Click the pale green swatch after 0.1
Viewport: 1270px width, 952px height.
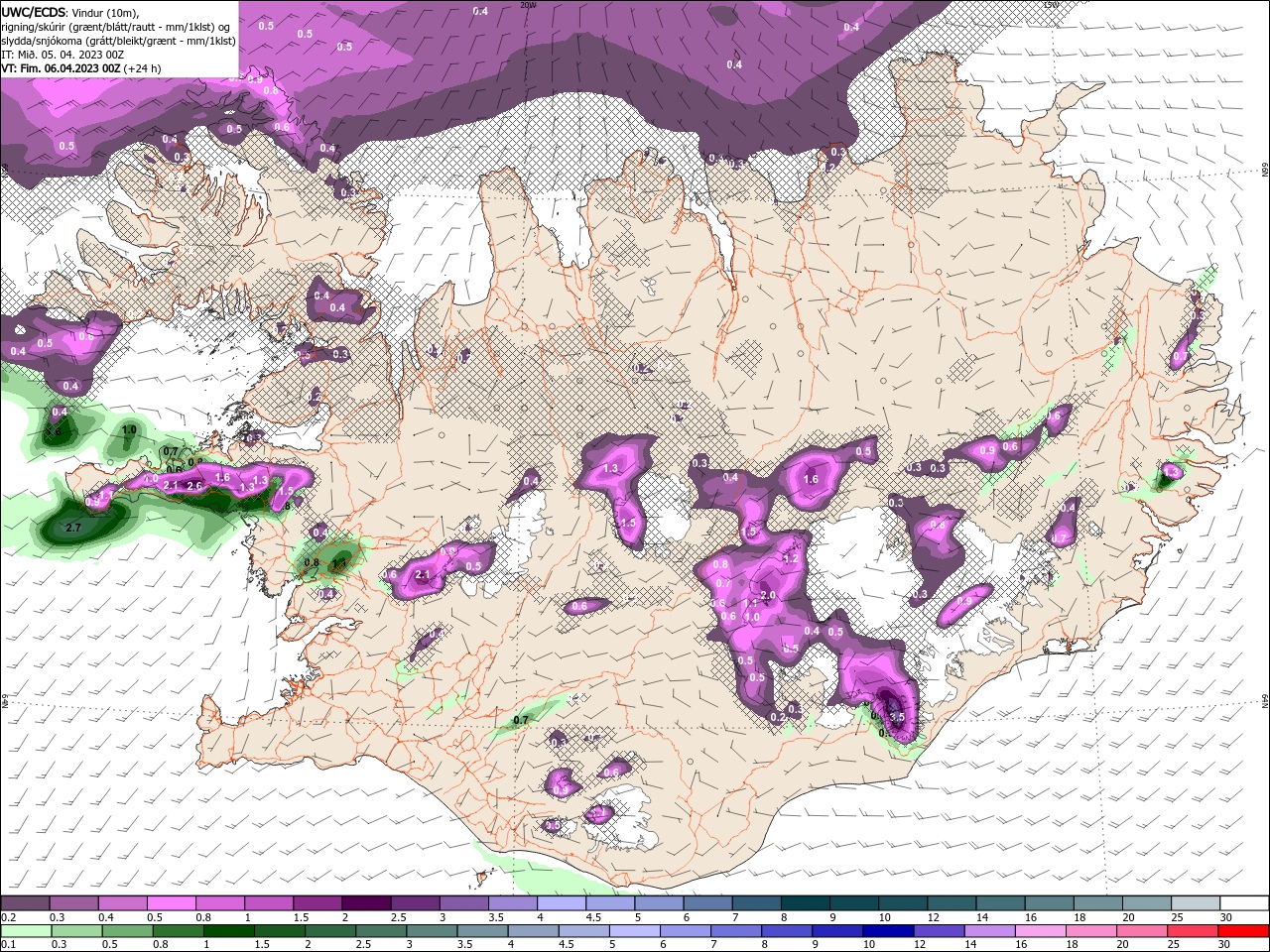[x=24, y=931]
